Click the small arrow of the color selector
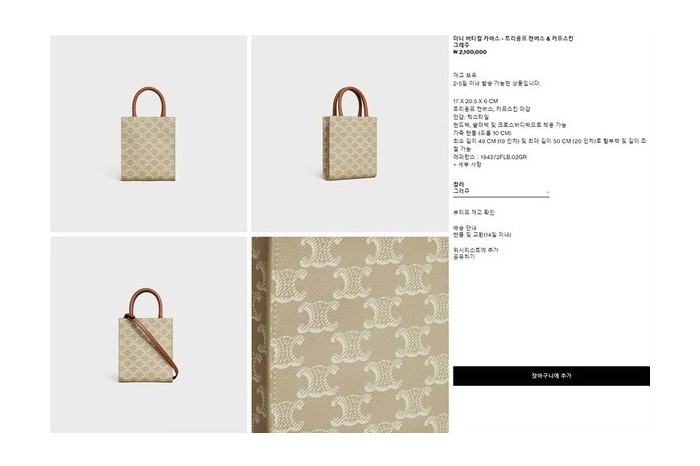The height and width of the screenshot is (466, 700). point(547,192)
